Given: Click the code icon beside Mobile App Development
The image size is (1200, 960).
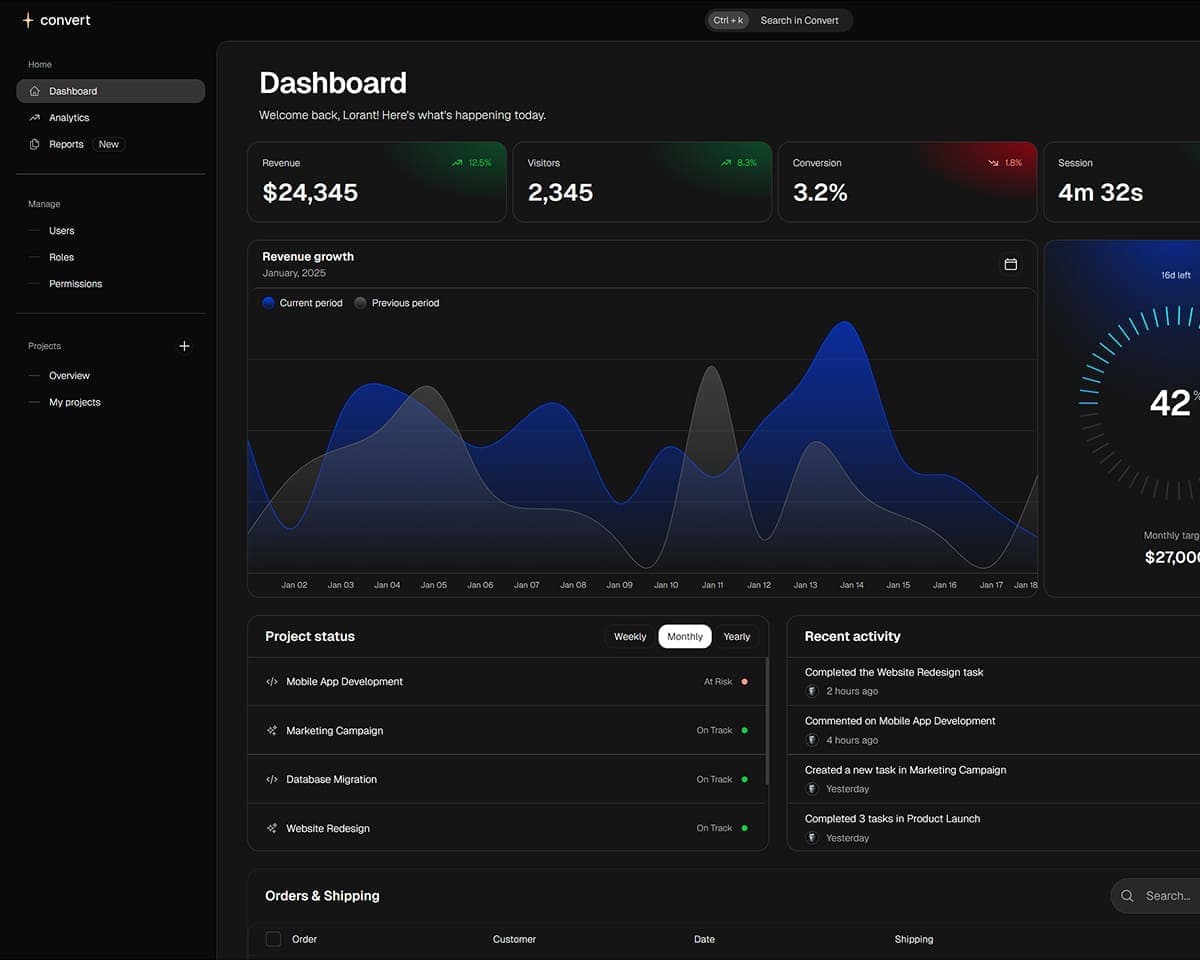Looking at the screenshot, I should click(271, 681).
